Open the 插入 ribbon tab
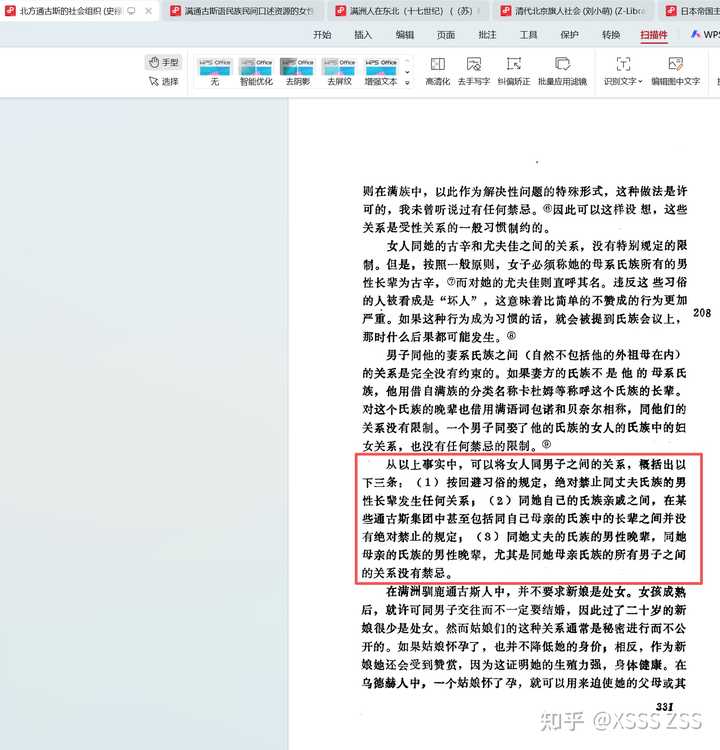 363,34
